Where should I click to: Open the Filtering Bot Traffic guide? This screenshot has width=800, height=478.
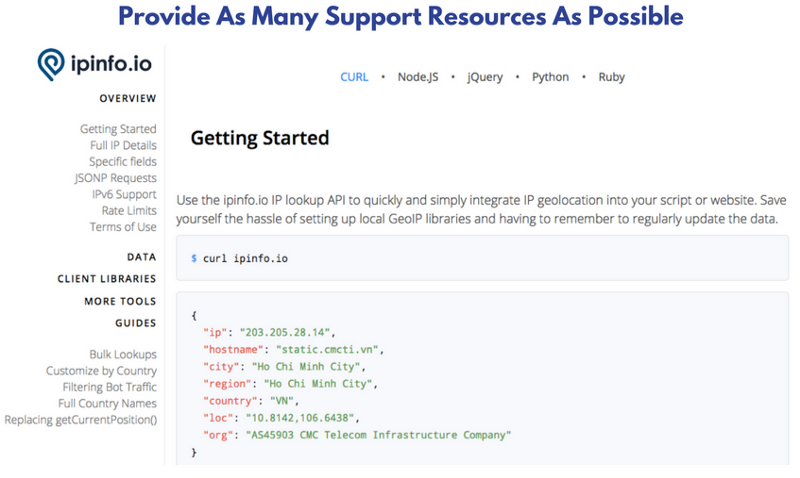(109, 387)
